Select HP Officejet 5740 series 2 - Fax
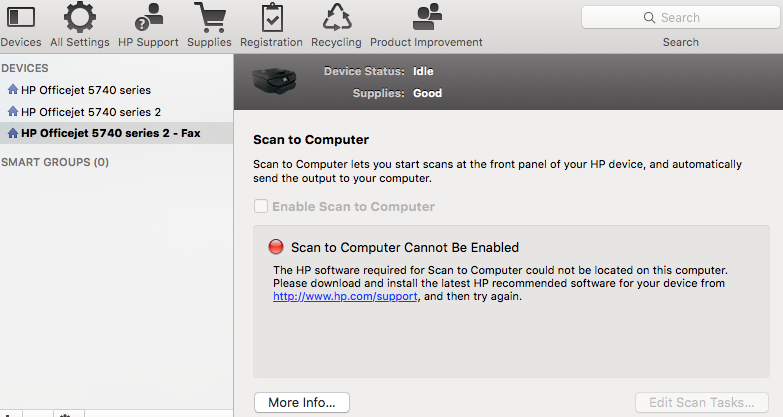 pyautogui.click(x=116, y=133)
